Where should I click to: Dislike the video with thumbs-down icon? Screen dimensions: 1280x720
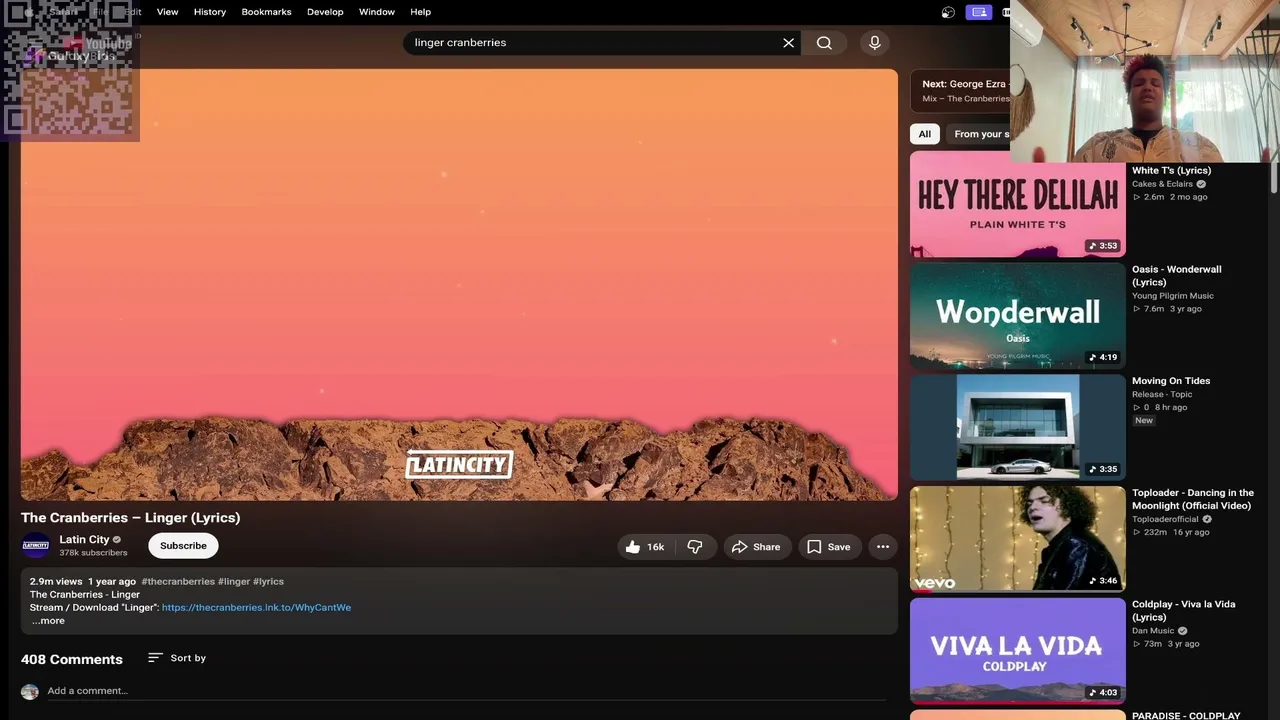click(x=695, y=547)
